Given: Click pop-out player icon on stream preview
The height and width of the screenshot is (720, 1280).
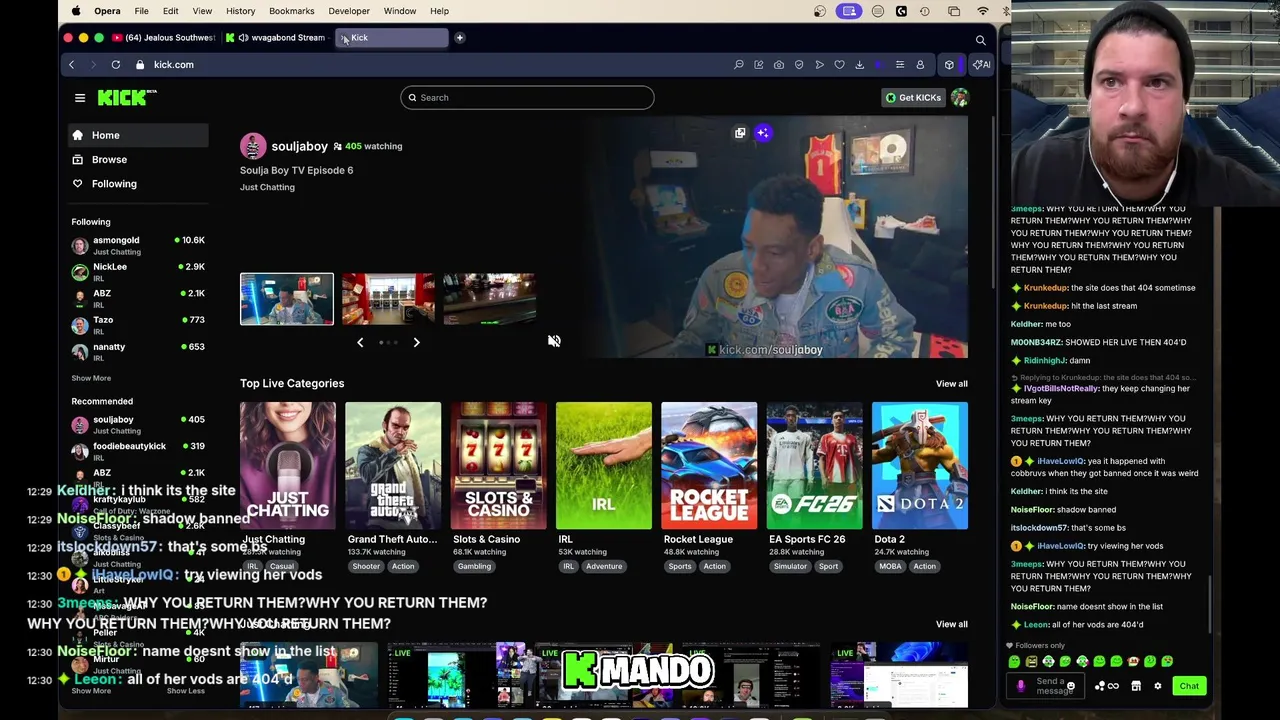Looking at the screenshot, I should click(740, 133).
